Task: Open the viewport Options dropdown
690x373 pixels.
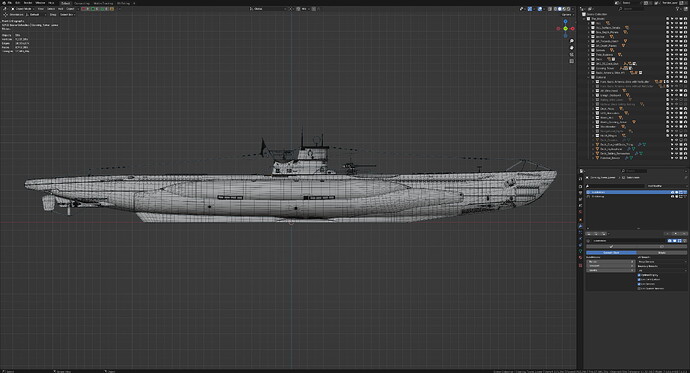Action: point(568,15)
